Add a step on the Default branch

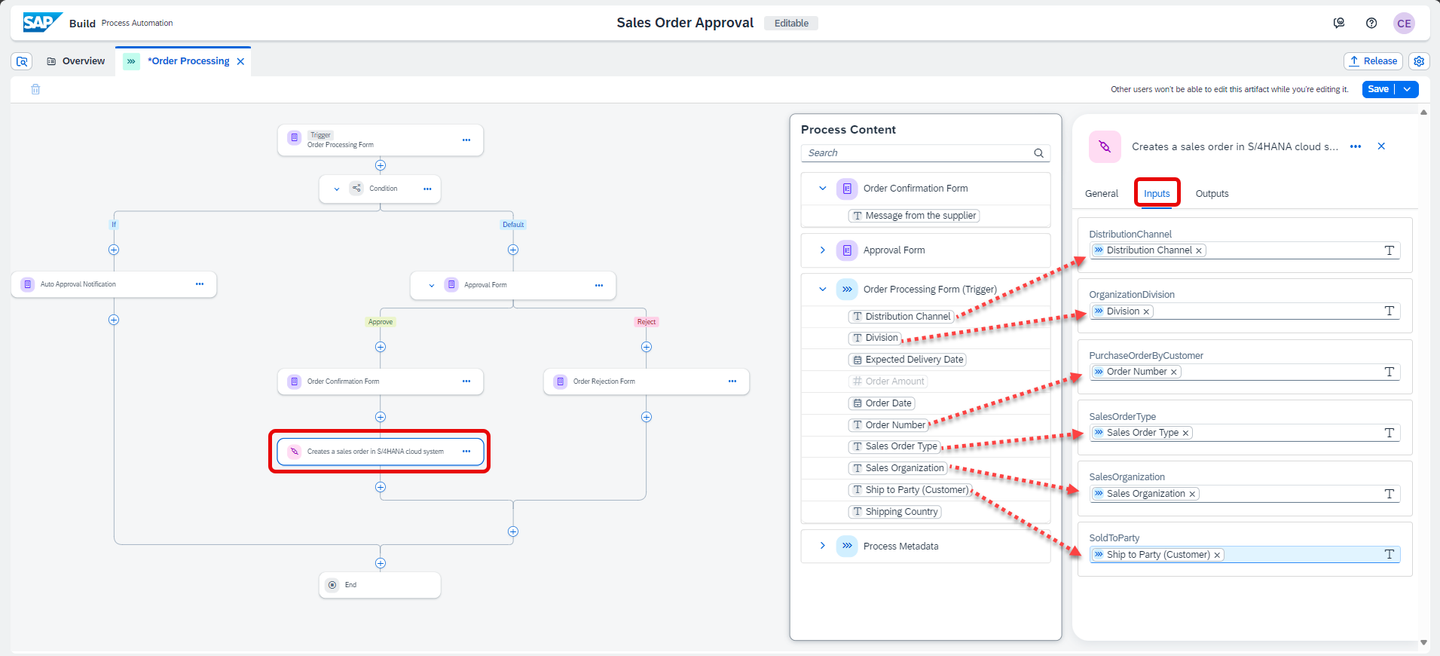click(x=513, y=250)
